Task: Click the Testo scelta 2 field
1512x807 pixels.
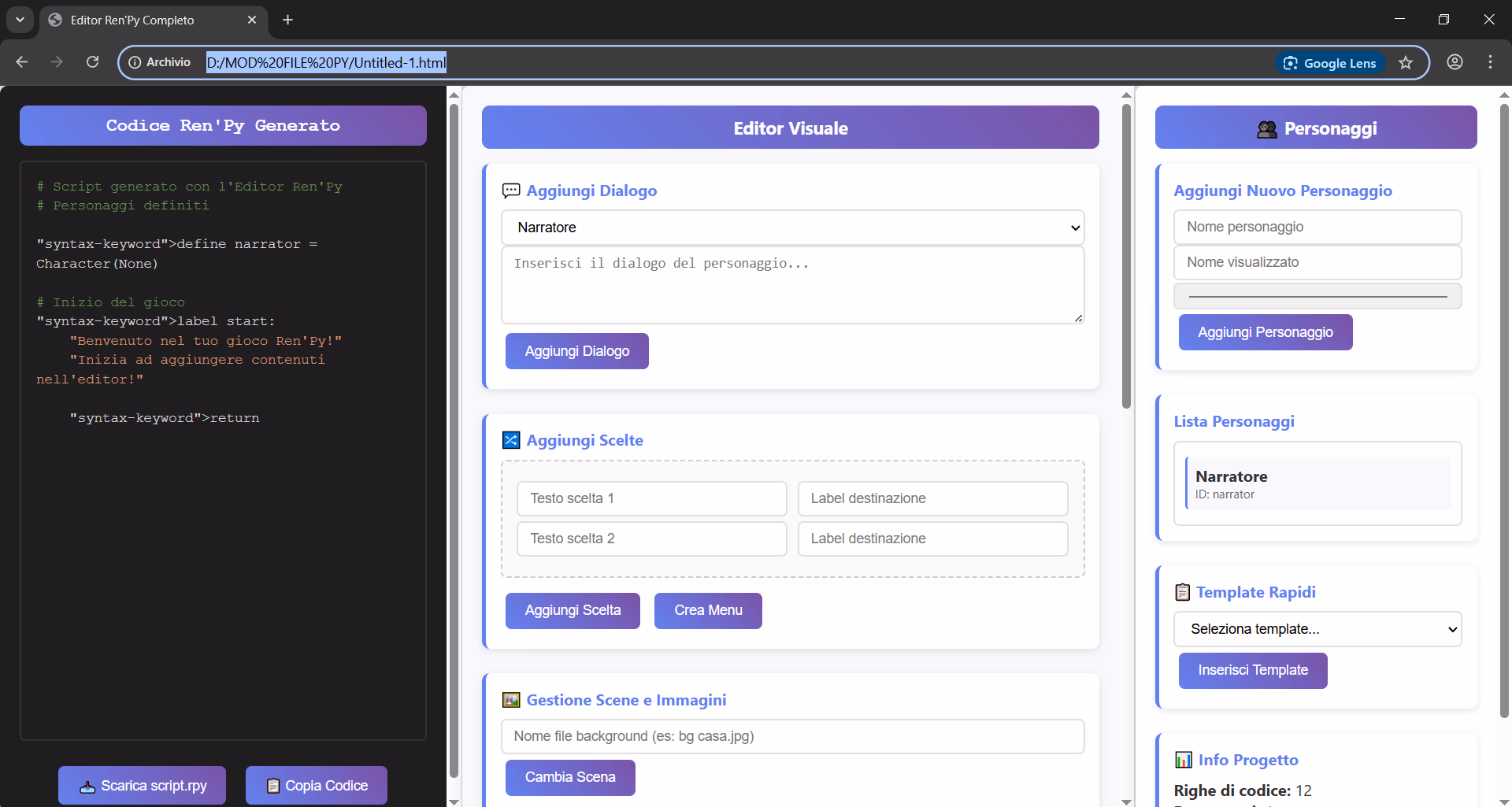Action: point(652,539)
